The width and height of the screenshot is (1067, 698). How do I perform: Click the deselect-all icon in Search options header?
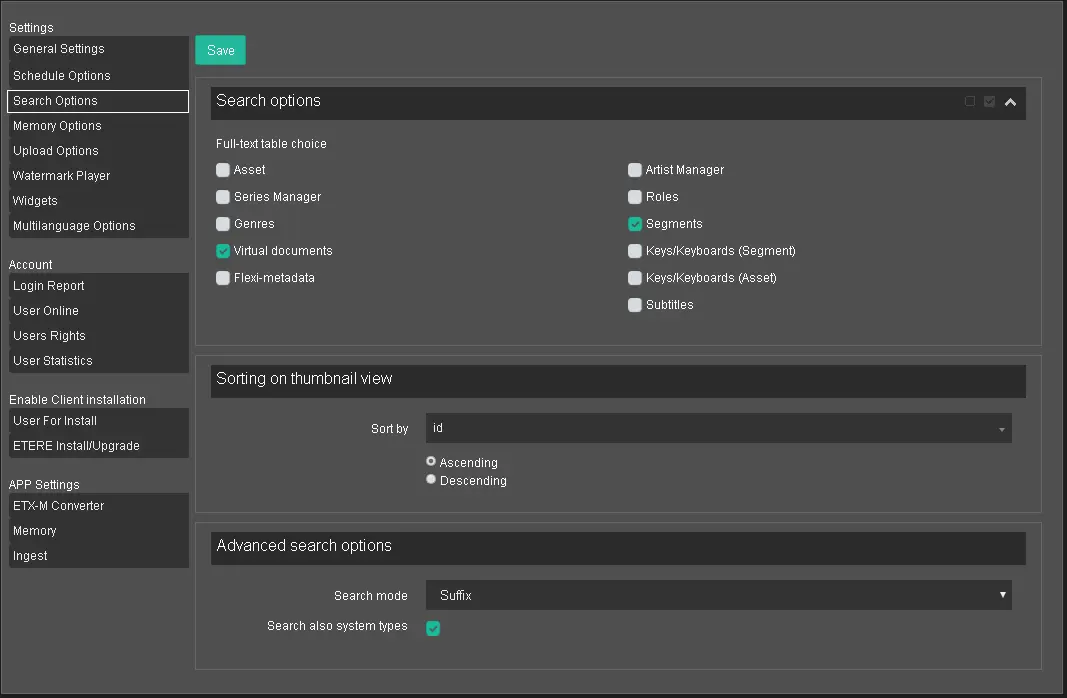[x=969, y=101]
